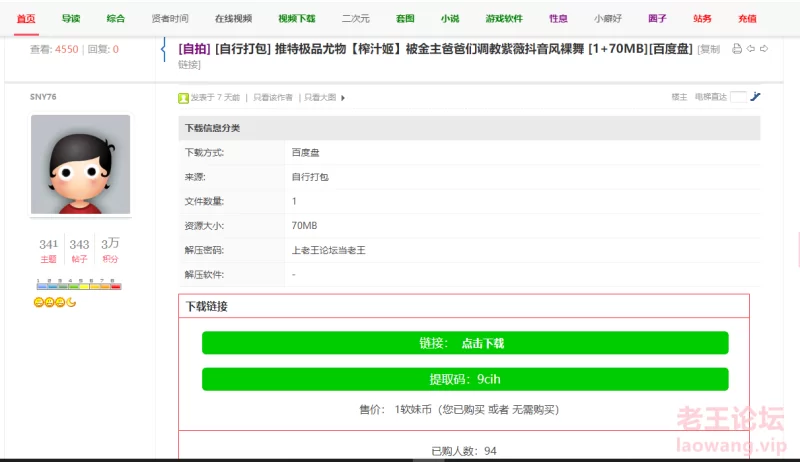The height and width of the screenshot is (462, 800).
Task: Click 只看大图 link
Action: (x=320, y=97)
